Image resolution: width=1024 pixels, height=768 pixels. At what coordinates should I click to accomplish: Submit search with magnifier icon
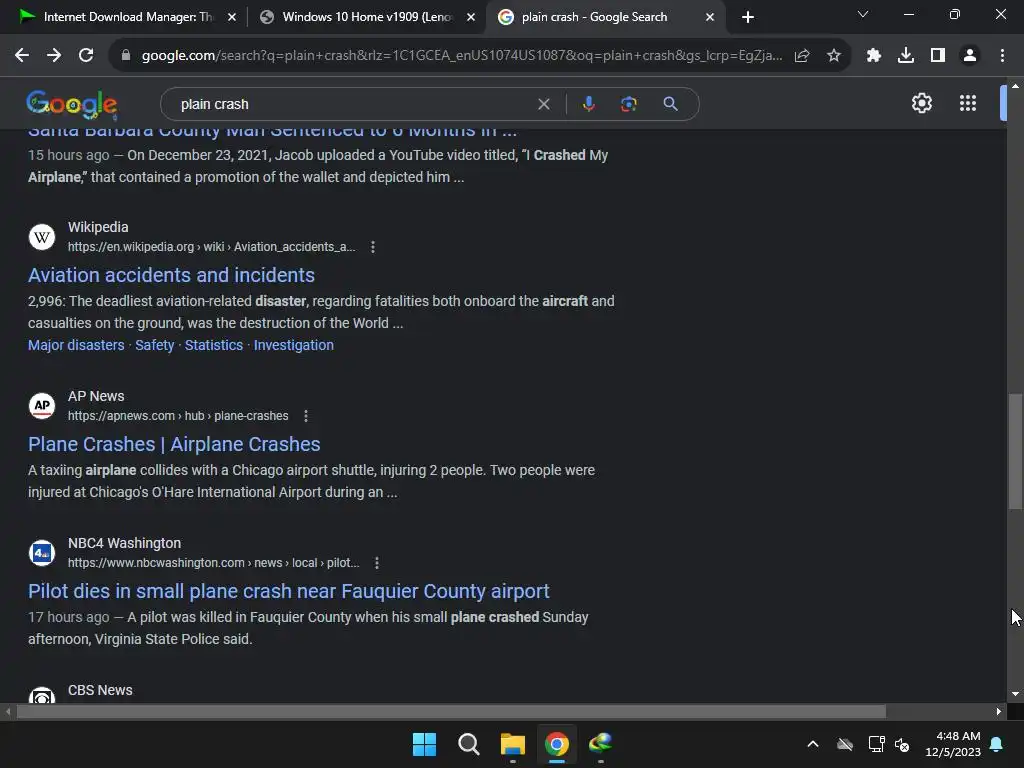click(x=670, y=104)
